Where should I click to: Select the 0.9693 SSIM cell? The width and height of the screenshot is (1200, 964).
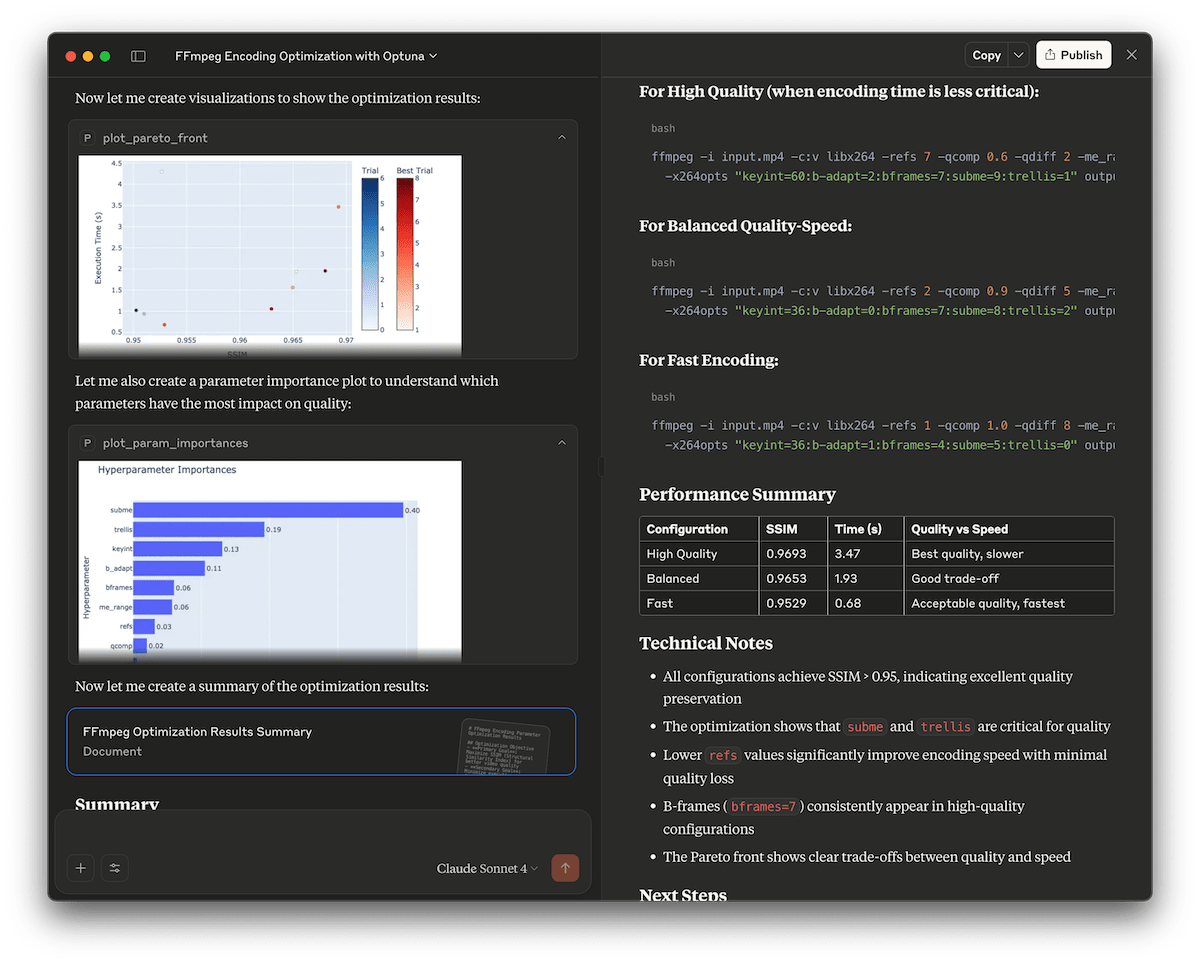(x=792, y=553)
